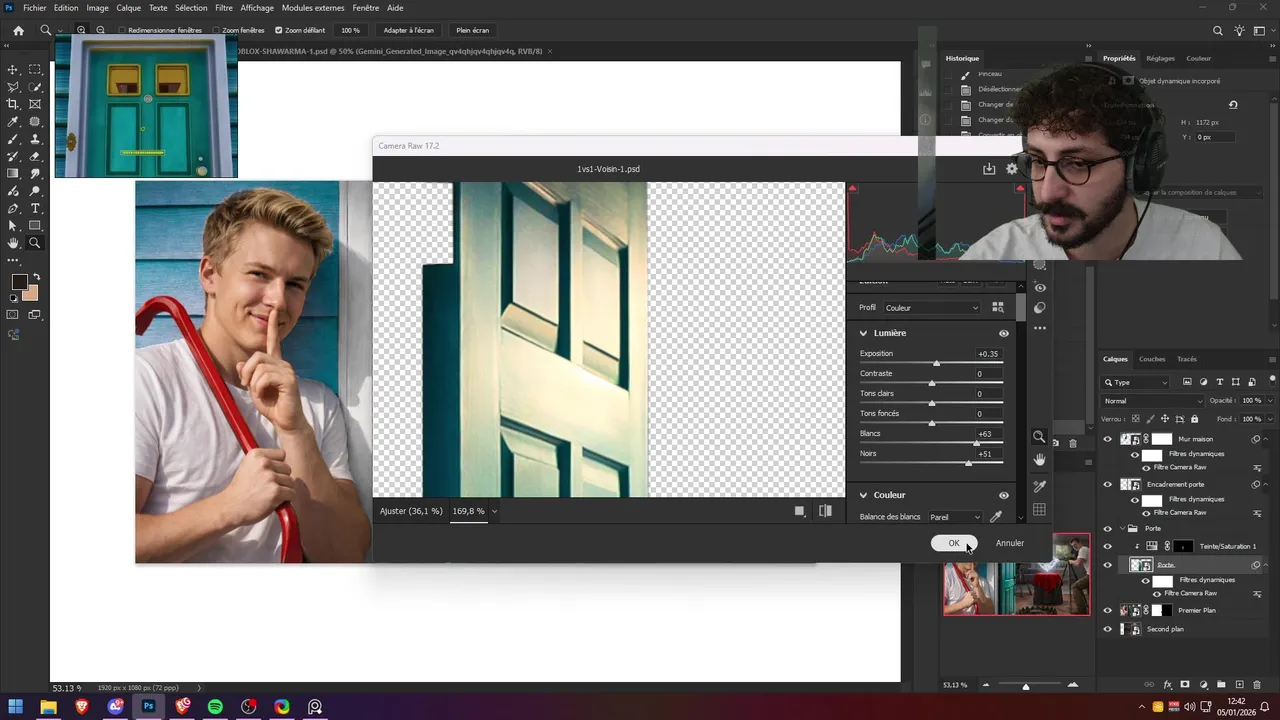Screen dimensions: 1280x720
Task: Toggle before/after view in Camera Raw
Action: point(825,511)
